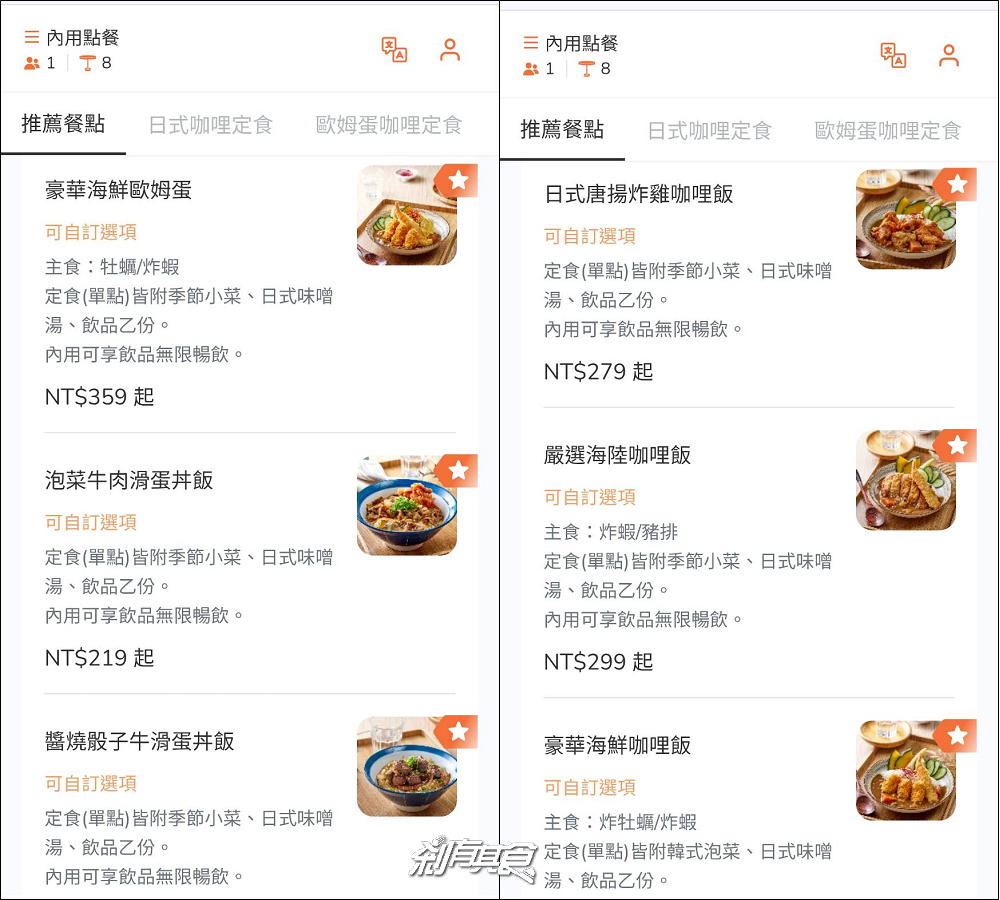Tap table number icon in left header
This screenshot has width=1000, height=900.
click(x=87, y=63)
